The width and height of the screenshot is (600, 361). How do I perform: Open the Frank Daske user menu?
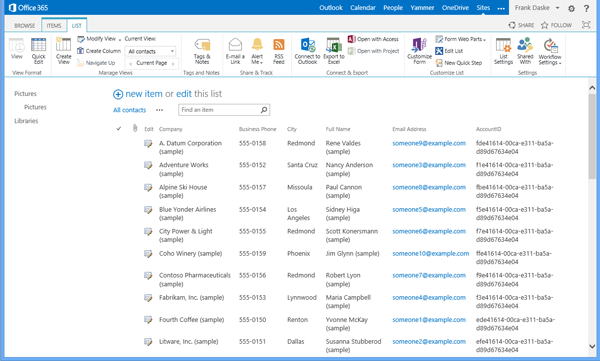(537, 8)
